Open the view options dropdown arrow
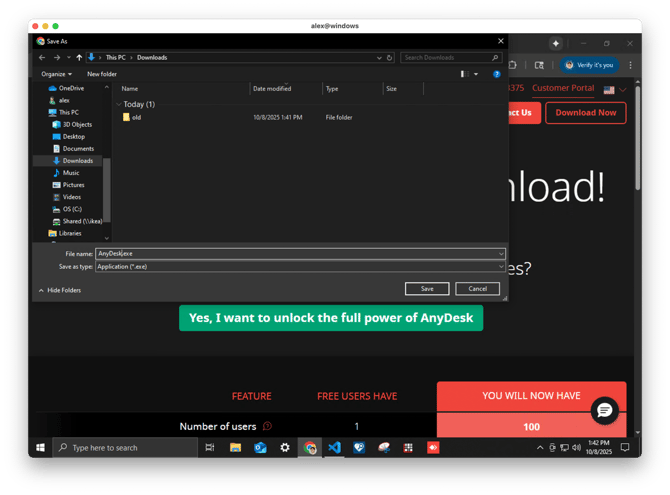Viewport: 670px width, 495px height. (x=476, y=74)
